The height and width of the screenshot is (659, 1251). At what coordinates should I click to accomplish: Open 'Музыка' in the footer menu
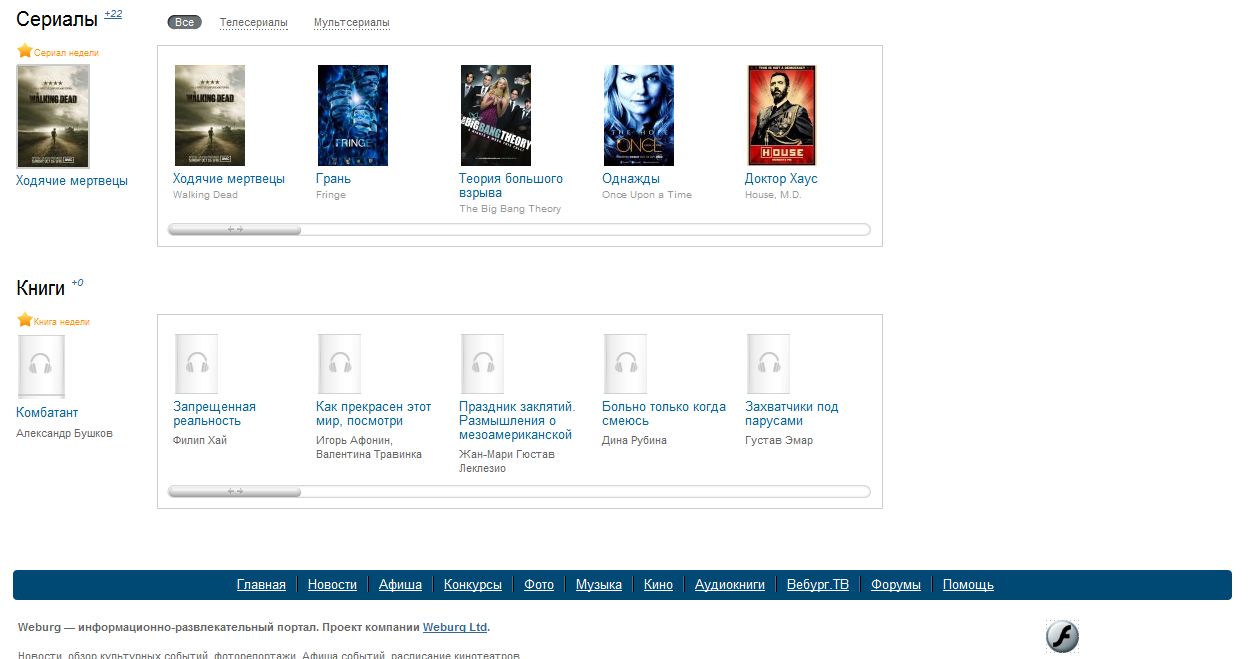click(599, 585)
